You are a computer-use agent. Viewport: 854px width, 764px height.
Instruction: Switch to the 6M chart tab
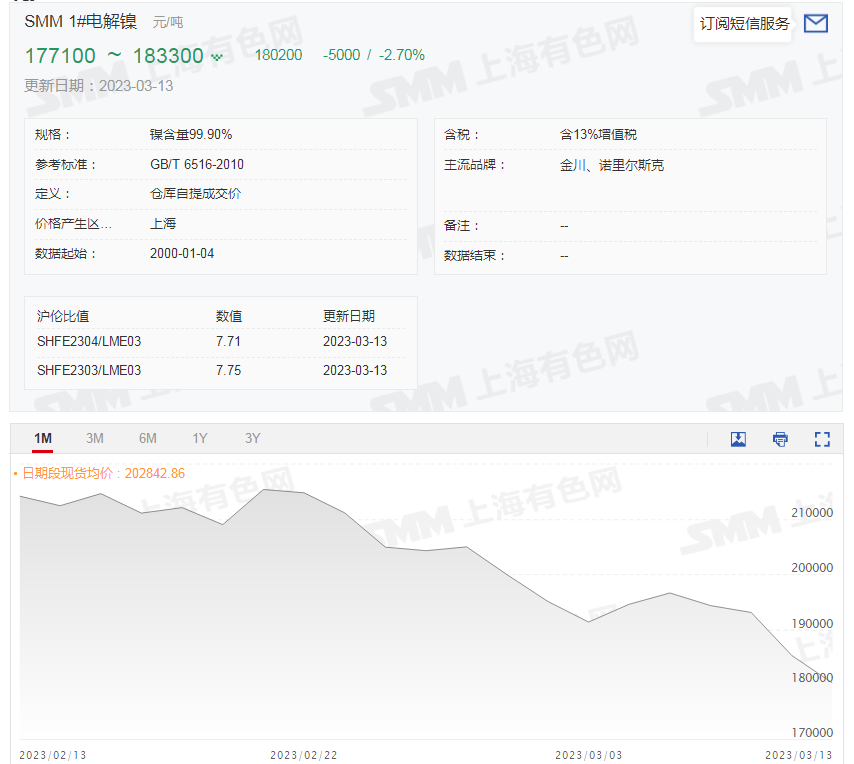pyautogui.click(x=147, y=438)
